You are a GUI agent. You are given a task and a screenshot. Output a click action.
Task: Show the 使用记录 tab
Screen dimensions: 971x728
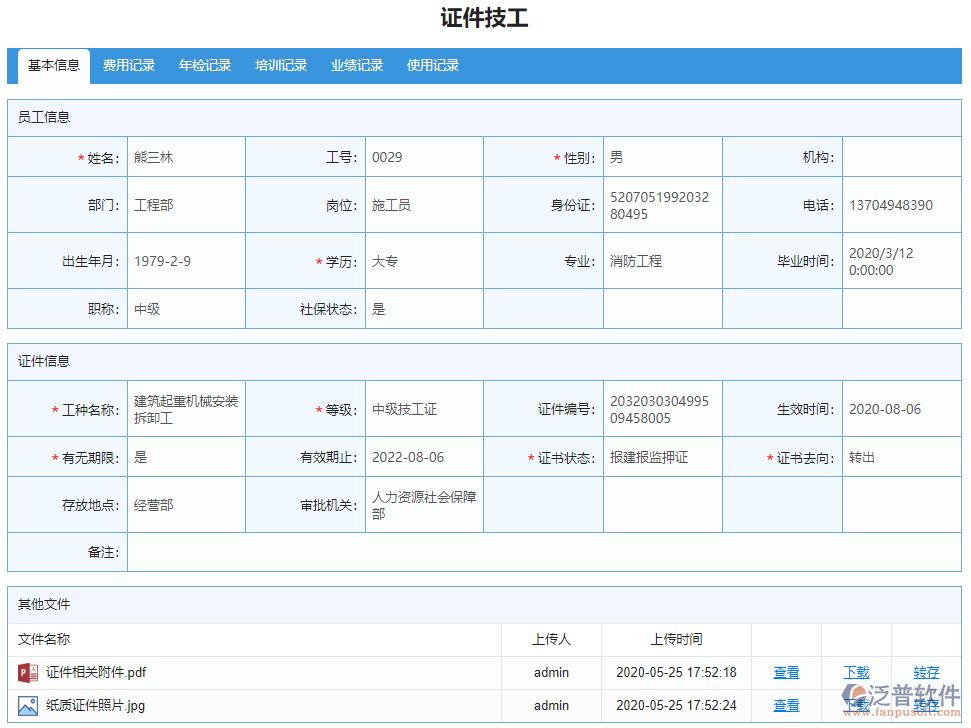pos(433,66)
